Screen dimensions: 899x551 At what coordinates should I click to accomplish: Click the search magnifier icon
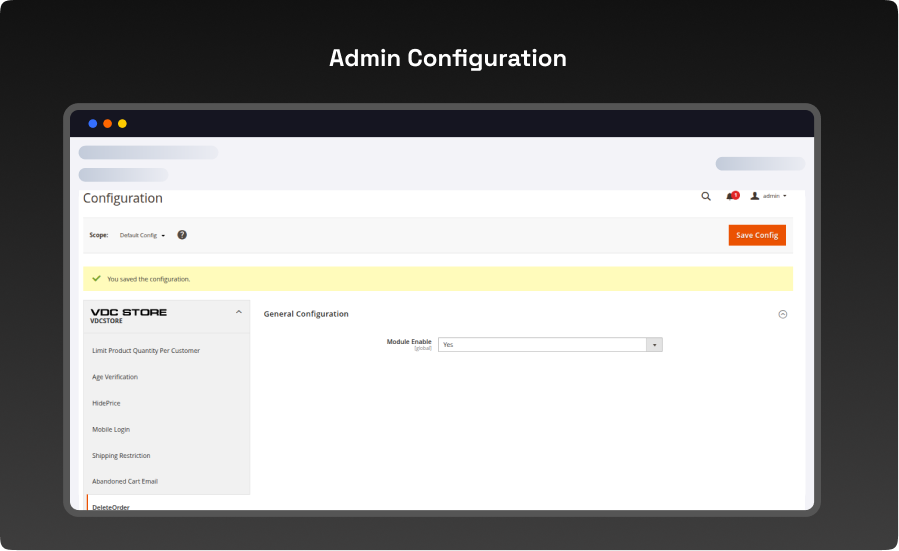[x=706, y=197]
